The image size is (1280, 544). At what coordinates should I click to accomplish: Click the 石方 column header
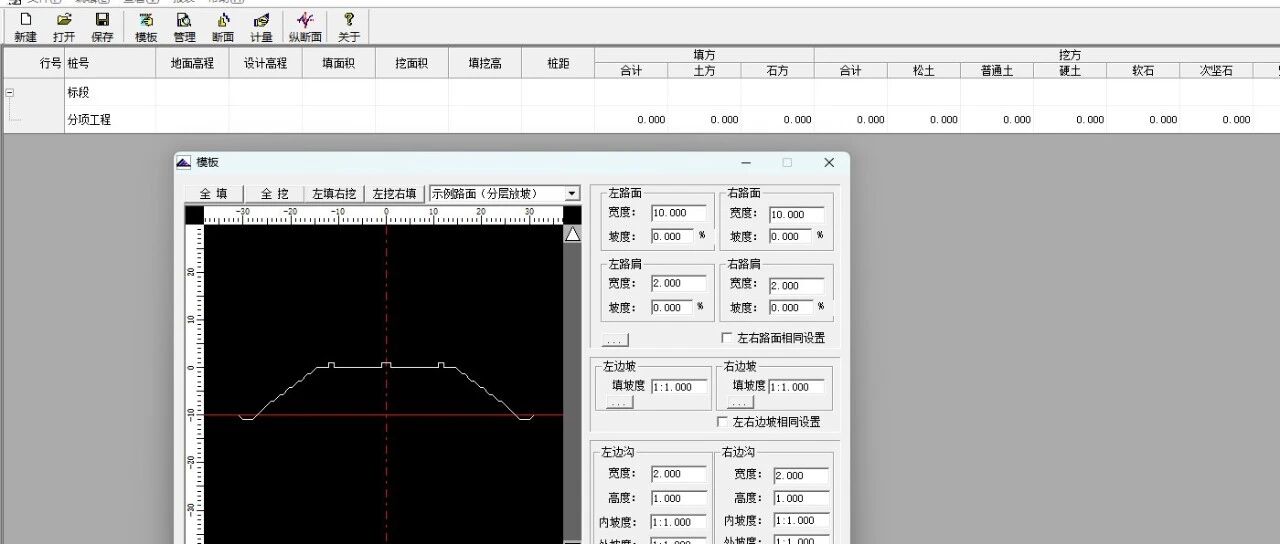click(x=778, y=71)
